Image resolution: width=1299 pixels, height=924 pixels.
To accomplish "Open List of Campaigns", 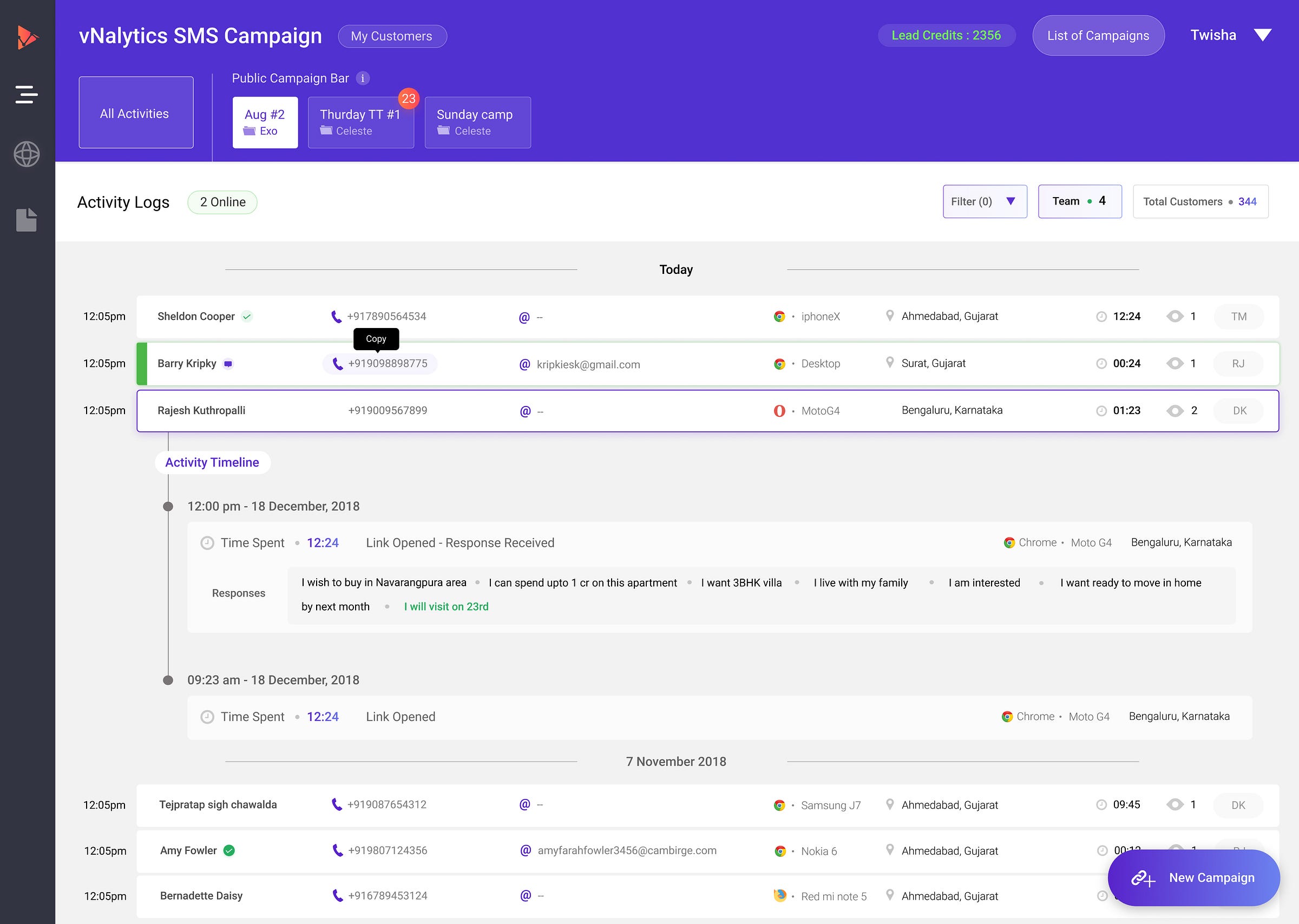I will pos(1098,35).
